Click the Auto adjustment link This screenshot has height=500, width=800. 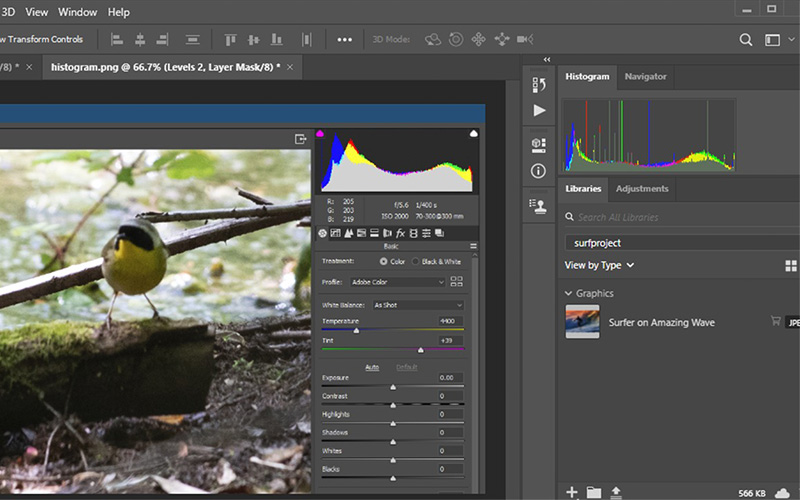(x=372, y=367)
